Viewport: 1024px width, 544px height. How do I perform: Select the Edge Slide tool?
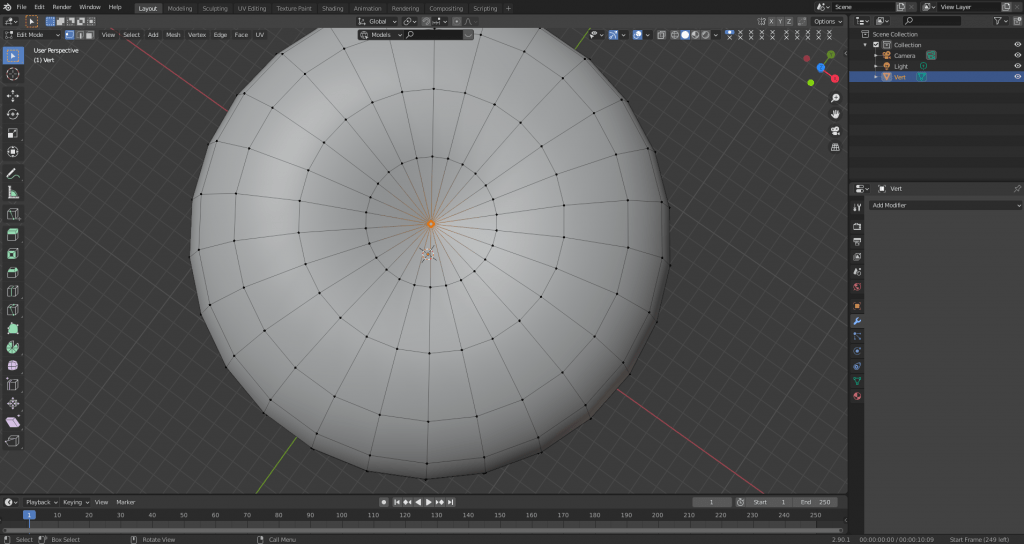point(13,385)
